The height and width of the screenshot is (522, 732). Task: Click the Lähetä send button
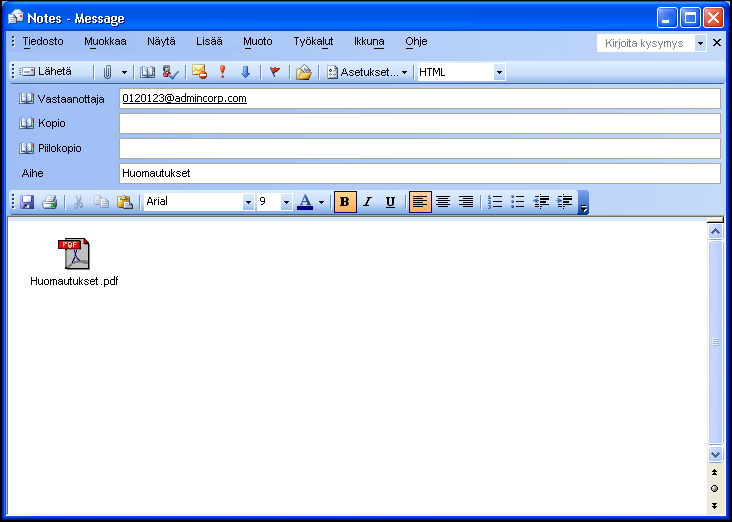point(46,72)
